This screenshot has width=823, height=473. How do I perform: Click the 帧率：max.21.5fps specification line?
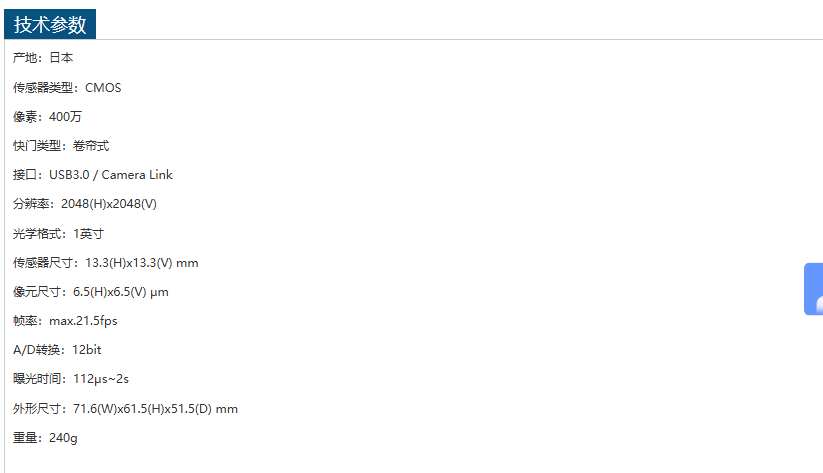pyautogui.click(x=65, y=321)
